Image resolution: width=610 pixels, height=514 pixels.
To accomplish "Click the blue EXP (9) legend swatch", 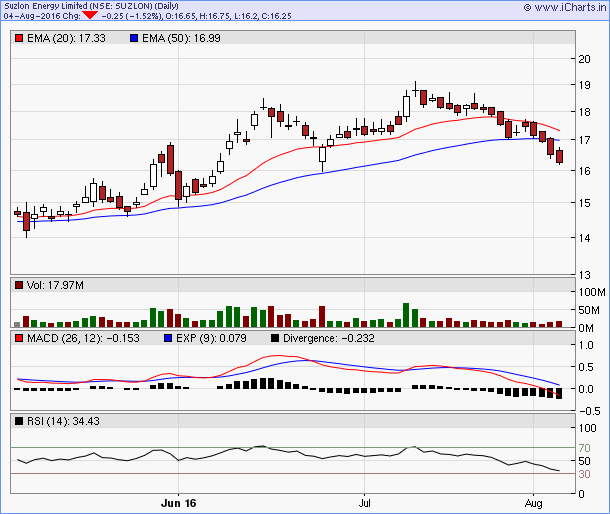I will tap(168, 338).
